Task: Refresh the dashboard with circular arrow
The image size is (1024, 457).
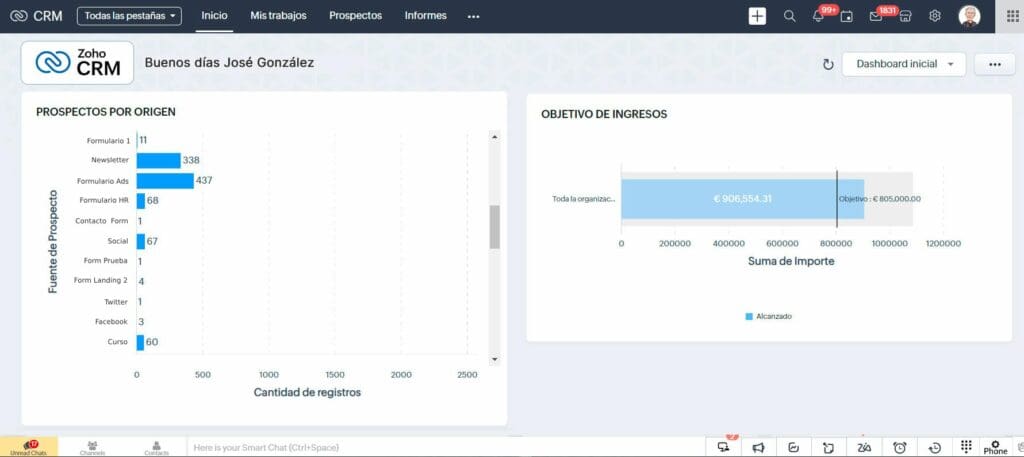Action: point(828,65)
